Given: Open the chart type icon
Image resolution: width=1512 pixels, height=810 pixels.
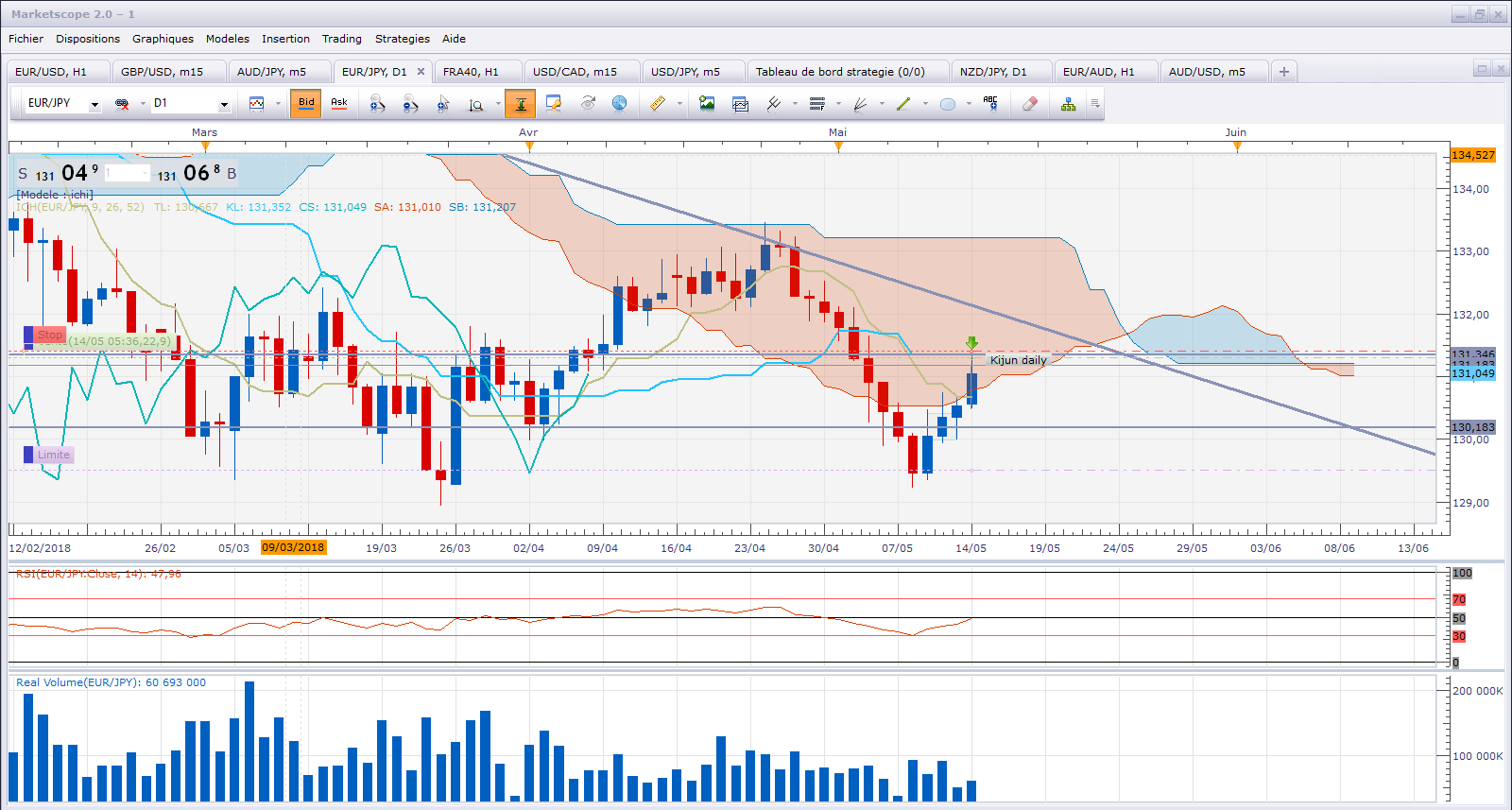Looking at the screenshot, I should point(256,104).
